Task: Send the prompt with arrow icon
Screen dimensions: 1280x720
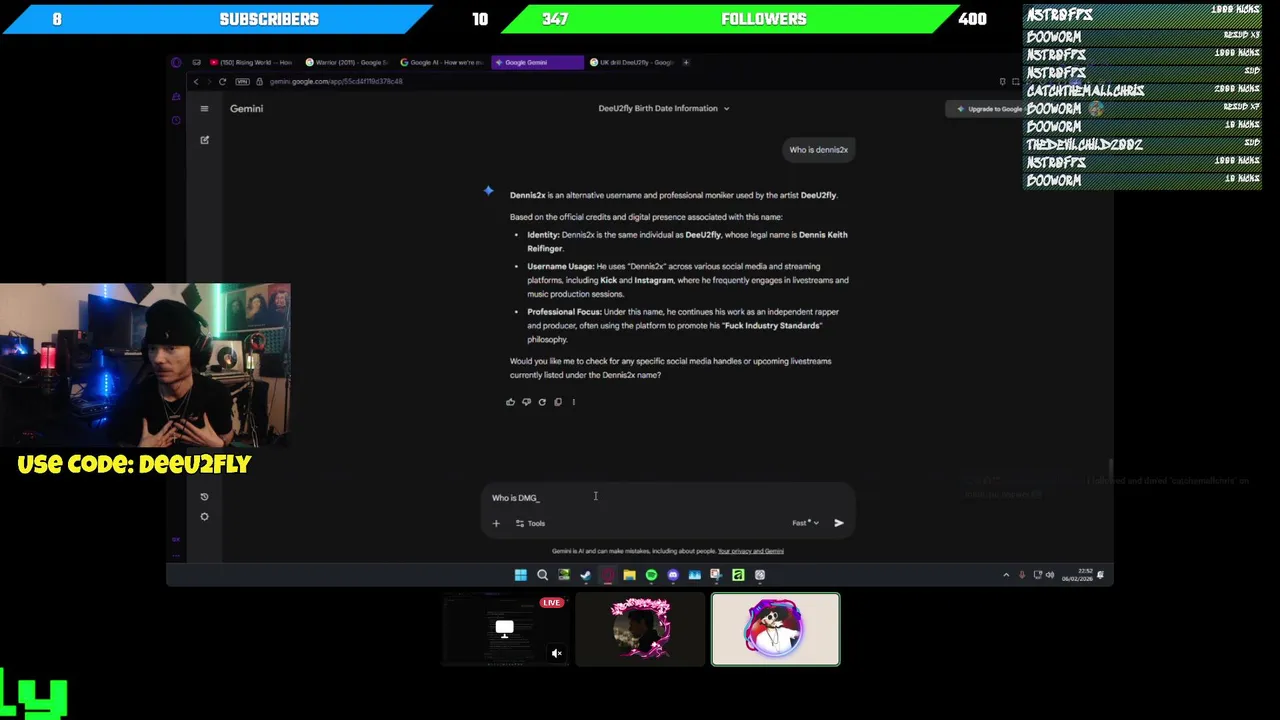Action: [839, 523]
